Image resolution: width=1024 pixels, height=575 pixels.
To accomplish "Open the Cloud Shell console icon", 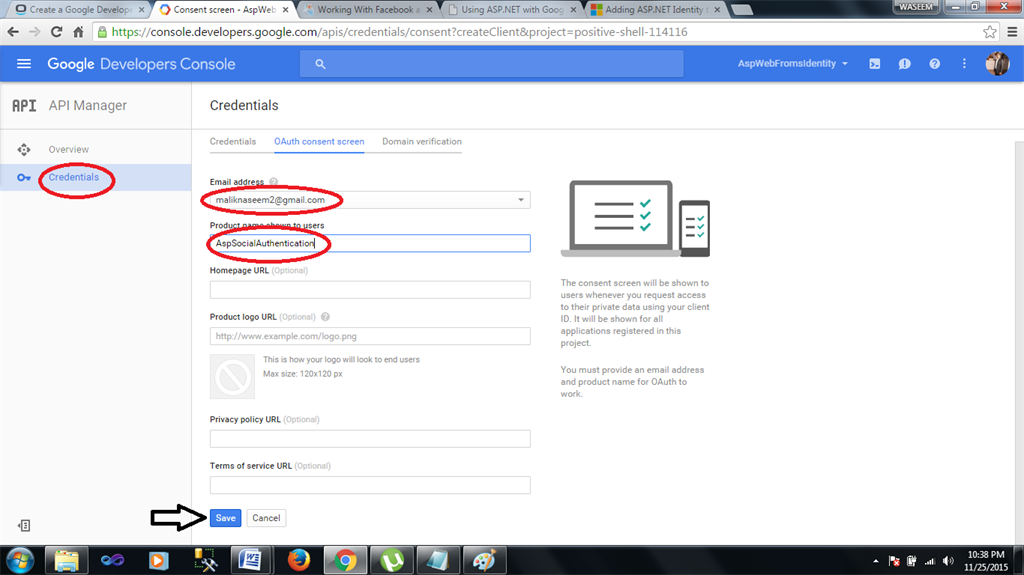I will 874,63.
